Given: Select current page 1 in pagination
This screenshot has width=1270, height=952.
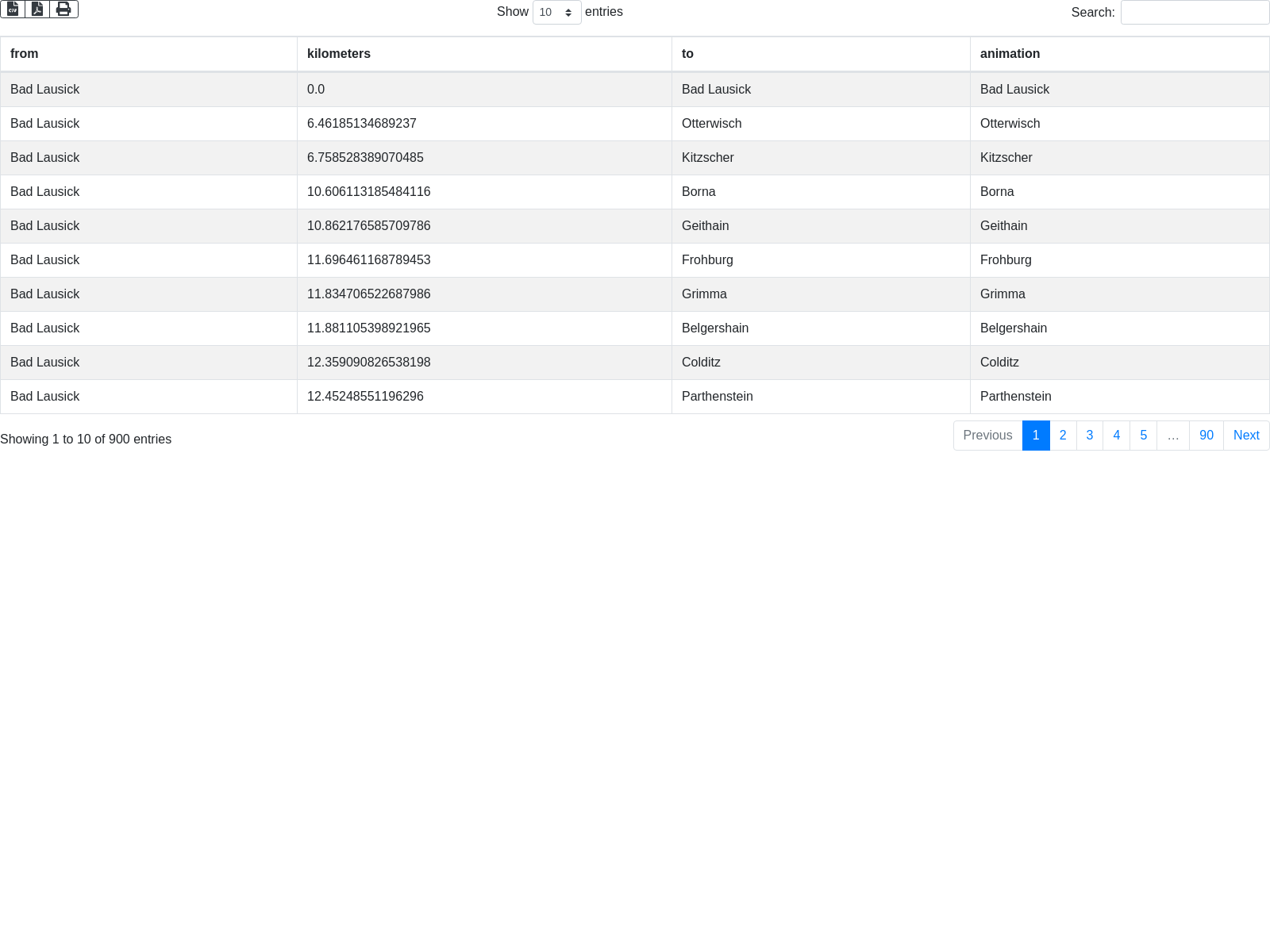Looking at the screenshot, I should click(1036, 436).
